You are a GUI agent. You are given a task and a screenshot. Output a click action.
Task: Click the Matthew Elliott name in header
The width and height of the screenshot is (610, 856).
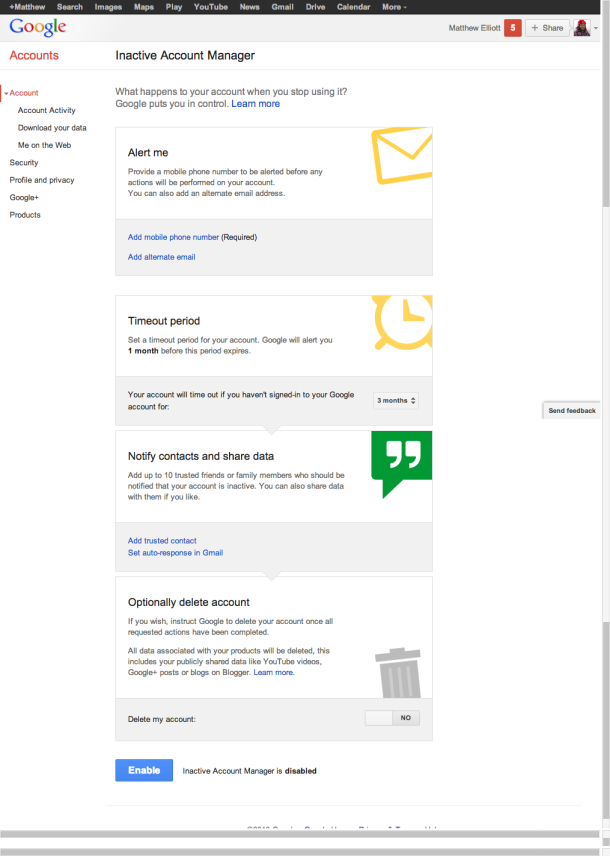(475, 28)
